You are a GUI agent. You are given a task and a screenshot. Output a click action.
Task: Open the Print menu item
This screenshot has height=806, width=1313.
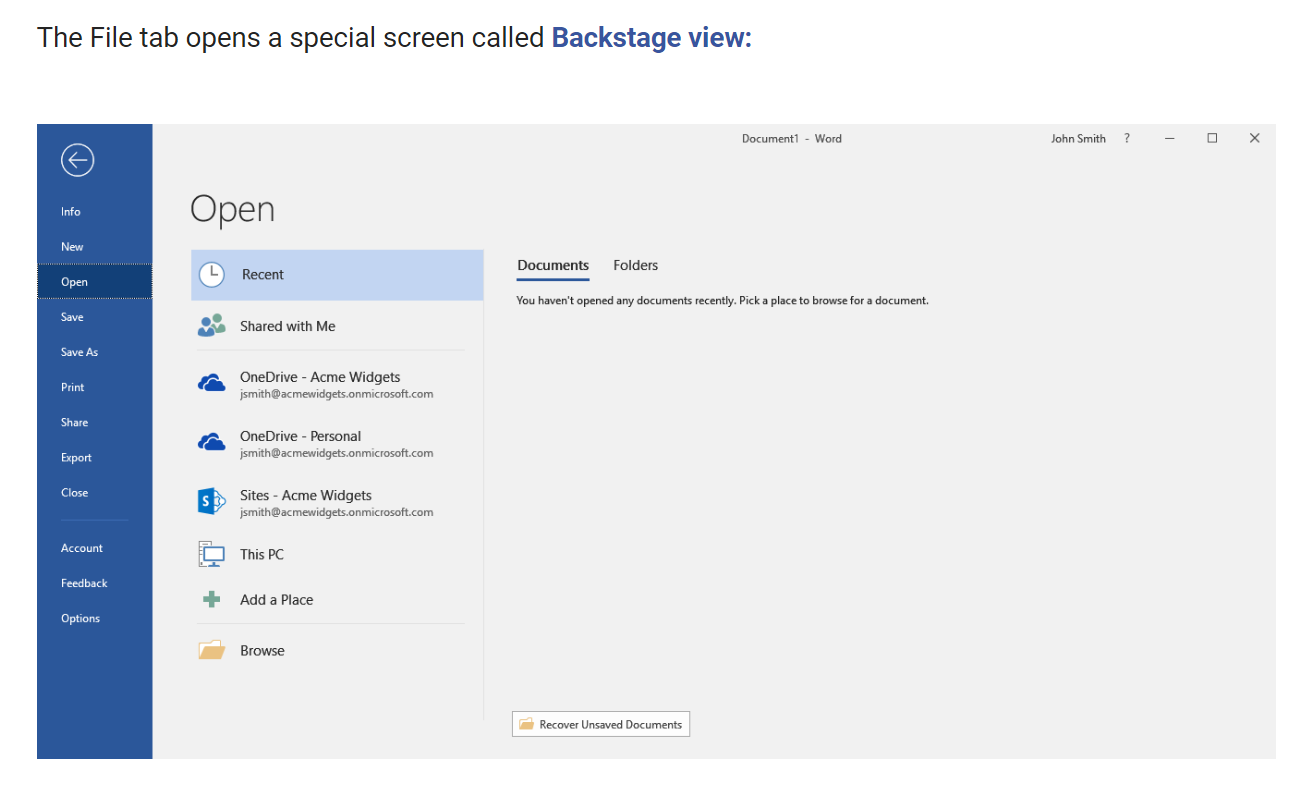tap(73, 388)
